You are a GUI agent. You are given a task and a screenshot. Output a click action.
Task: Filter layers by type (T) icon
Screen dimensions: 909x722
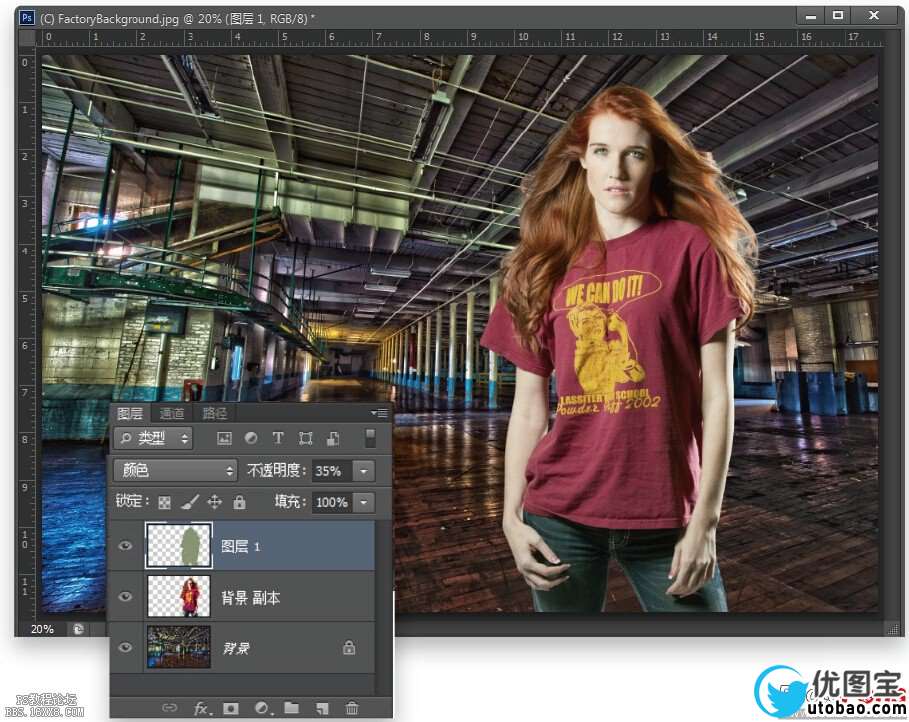278,438
